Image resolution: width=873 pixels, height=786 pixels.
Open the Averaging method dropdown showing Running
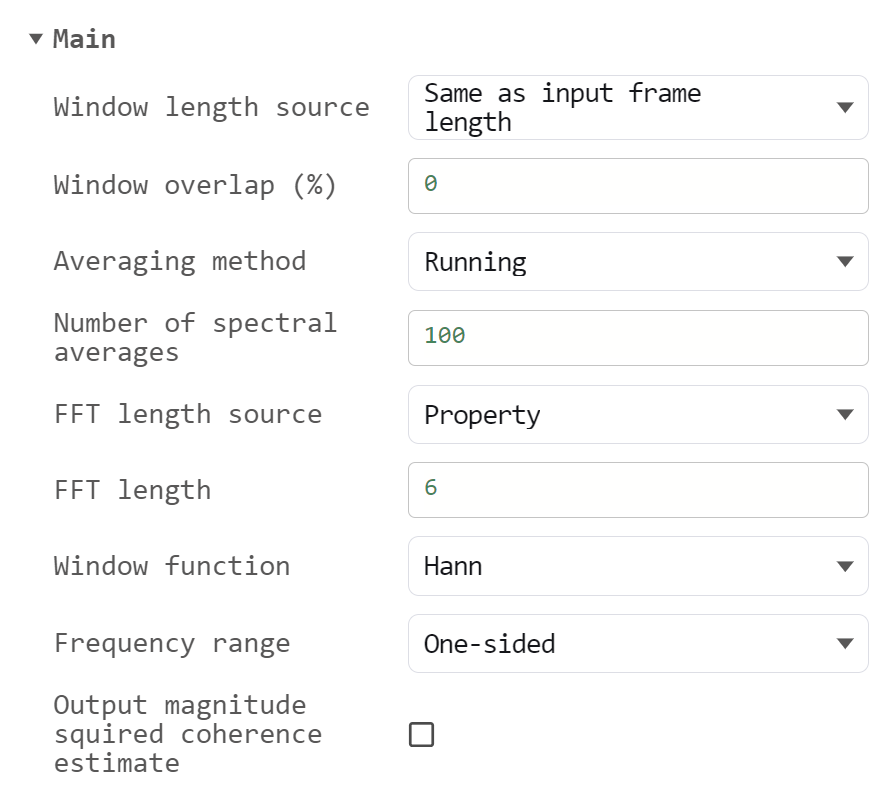click(x=638, y=262)
